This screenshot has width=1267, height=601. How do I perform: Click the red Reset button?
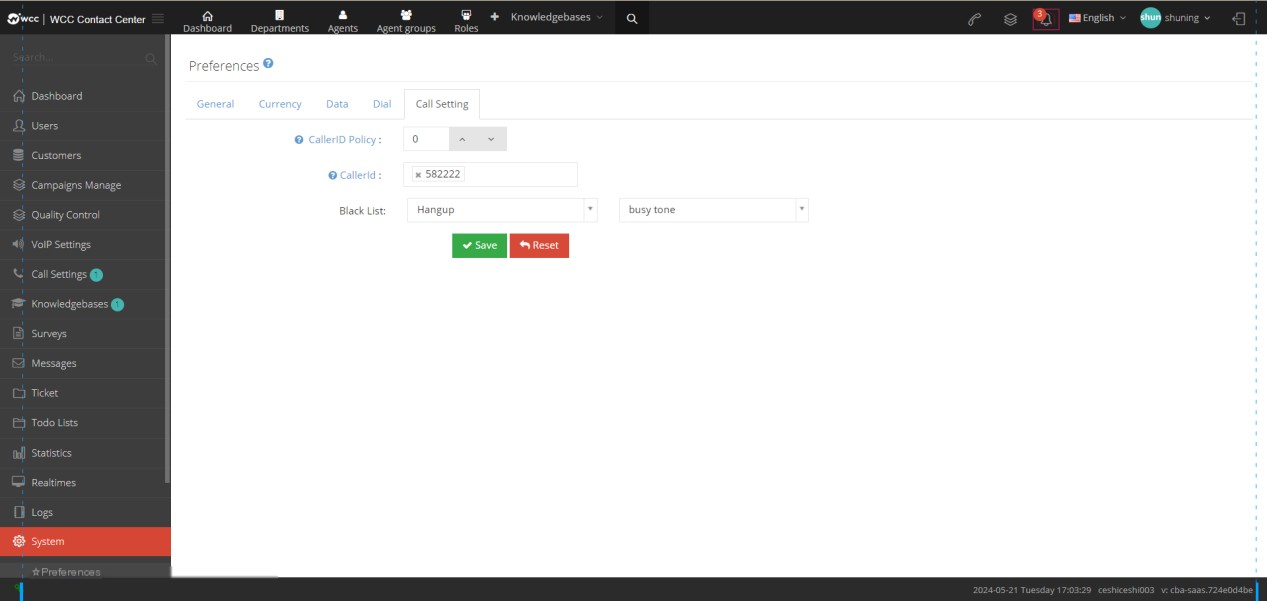[539, 245]
